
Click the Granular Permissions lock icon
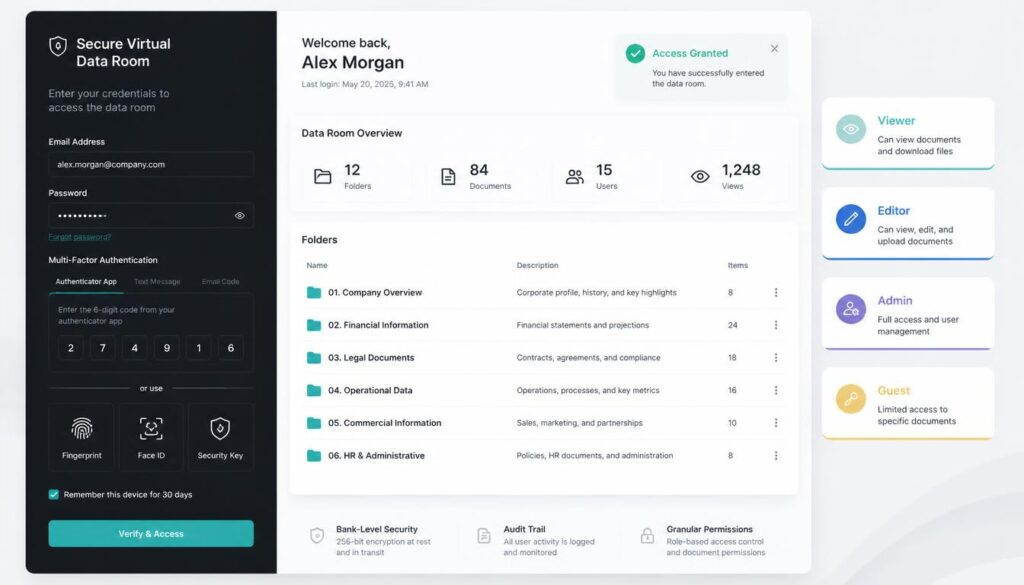[x=647, y=535]
